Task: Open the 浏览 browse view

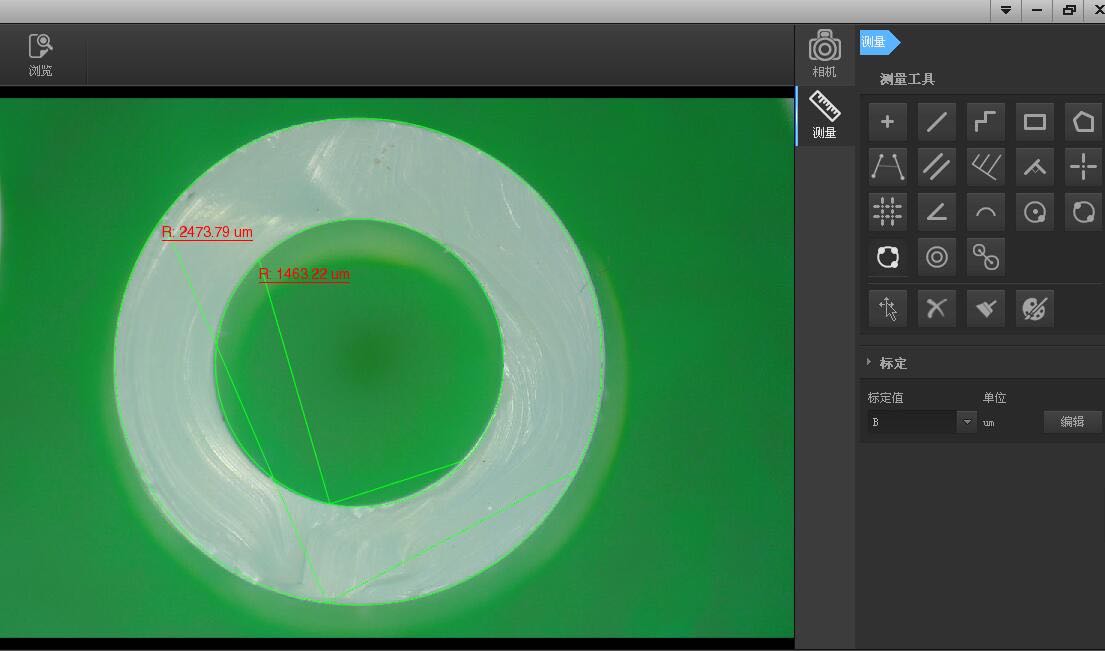Action: point(41,55)
